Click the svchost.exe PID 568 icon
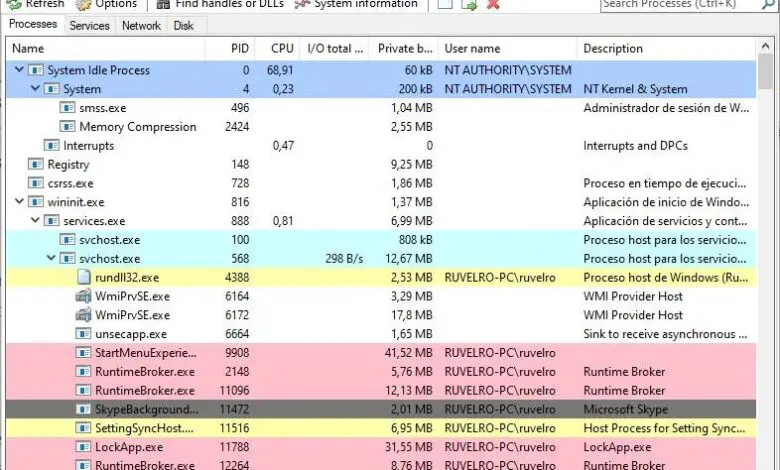The image size is (780, 470). coord(67,259)
